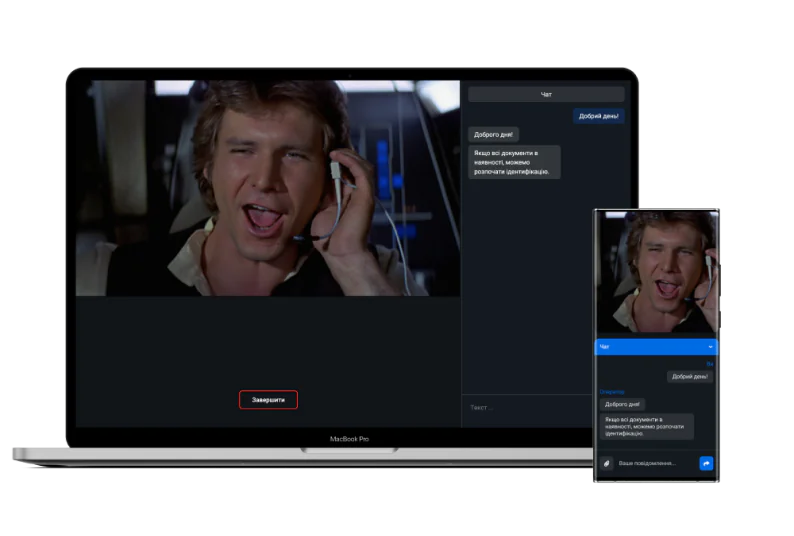Click the phone video preview
Image resolution: width=794 pixels, height=536 pixels.
(656, 272)
